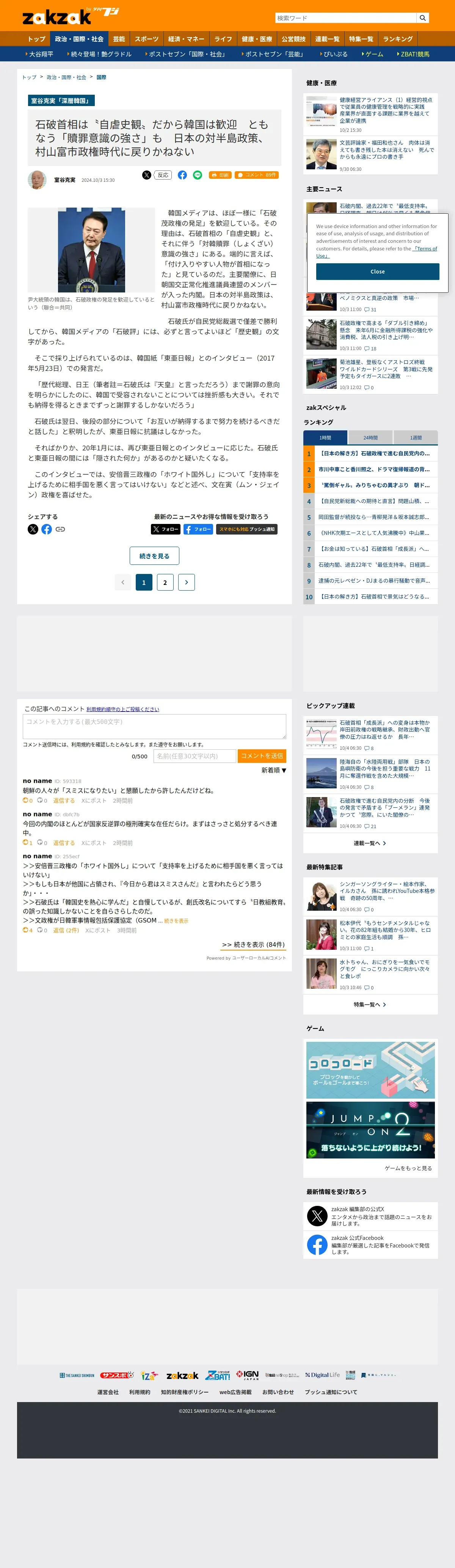Follow on Facebook フォロー button
Image resolution: width=455 pixels, height=1568 pixels.
point(198,529)
